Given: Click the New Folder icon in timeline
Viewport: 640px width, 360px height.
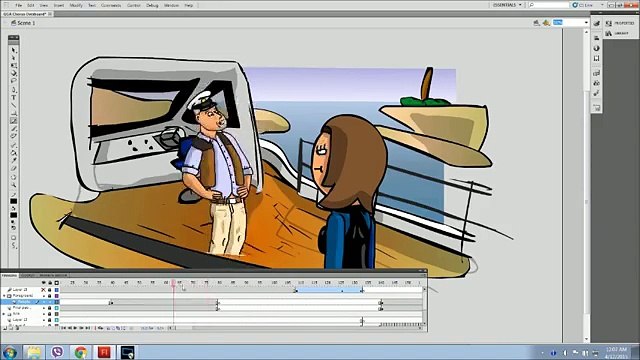Looking at the screenshot, I should point(11,328).
